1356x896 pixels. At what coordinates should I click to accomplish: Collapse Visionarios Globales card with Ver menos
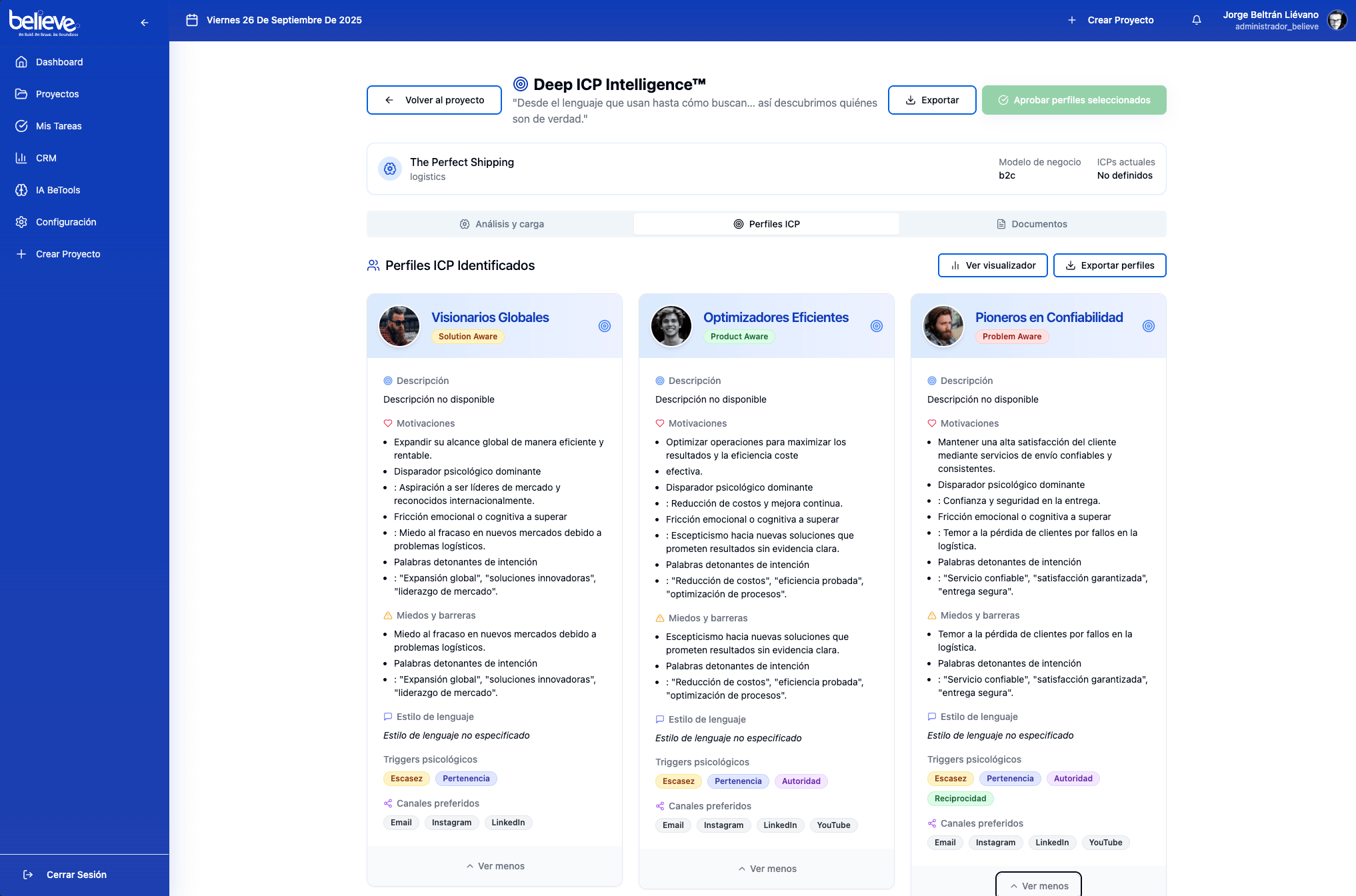[495, 866]
